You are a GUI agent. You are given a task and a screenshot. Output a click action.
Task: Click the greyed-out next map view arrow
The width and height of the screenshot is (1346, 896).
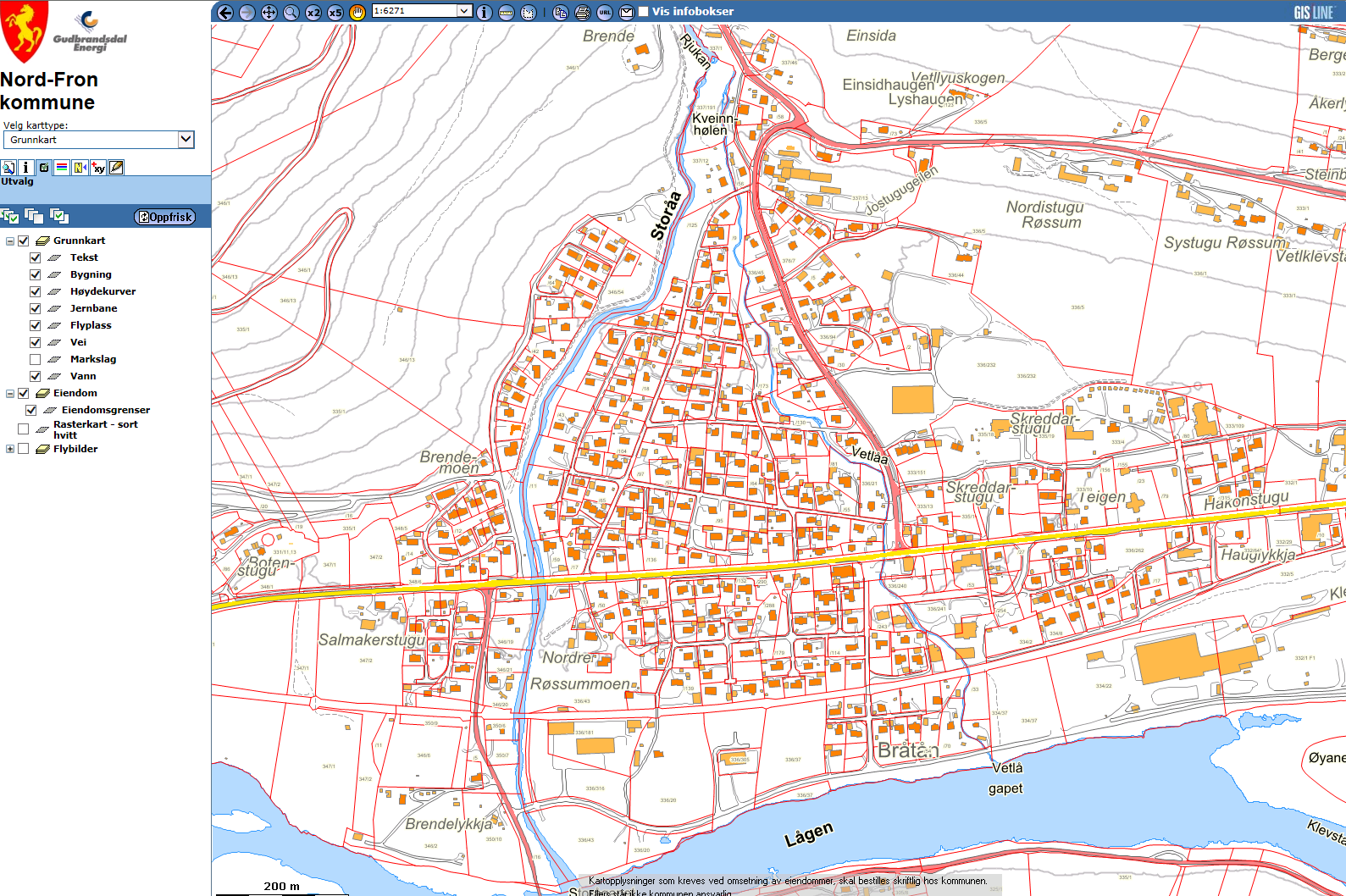247,12
